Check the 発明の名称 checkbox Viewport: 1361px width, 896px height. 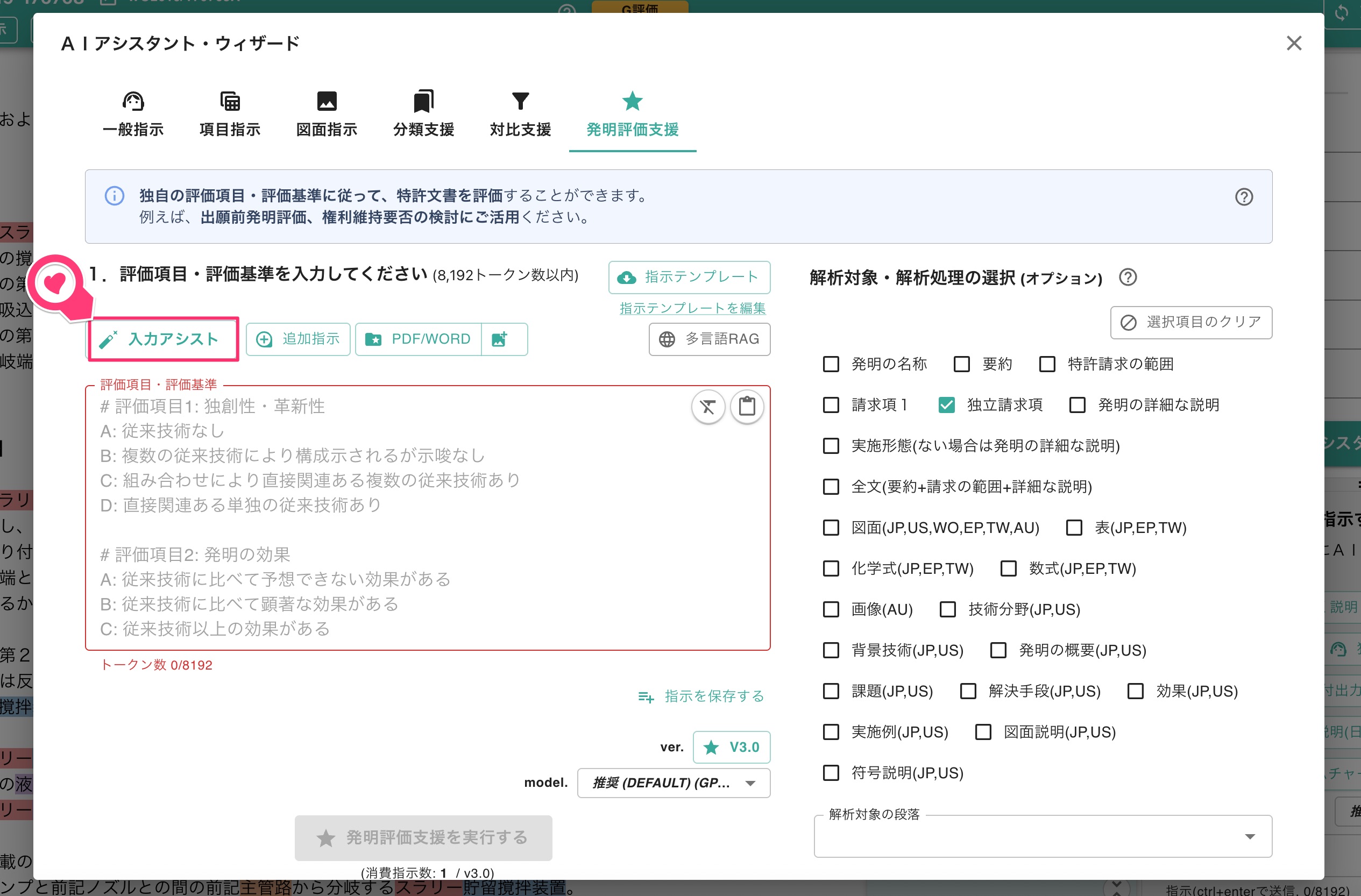[x=831, y=364]
